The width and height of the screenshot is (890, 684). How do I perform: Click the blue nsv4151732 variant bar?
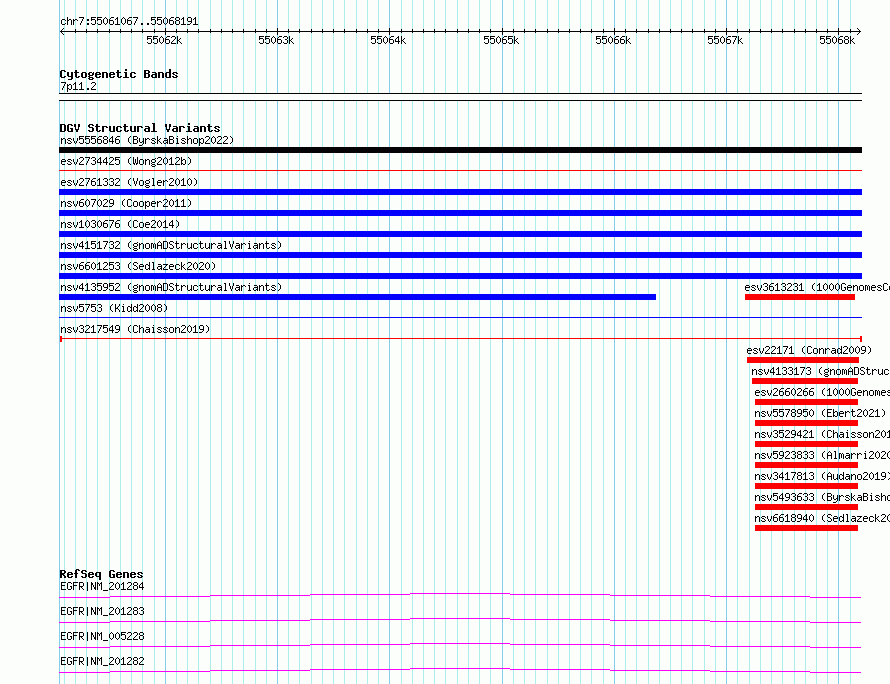tap(460, 255)
